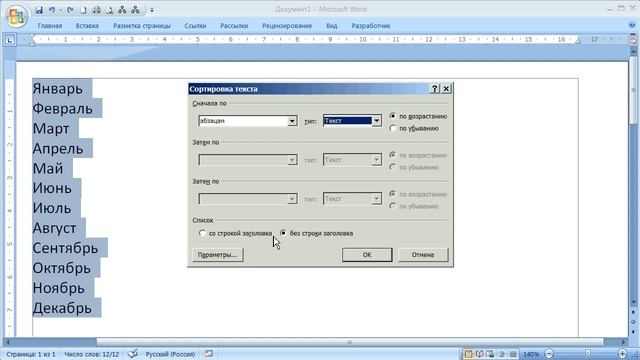Viewport: 640px width, 360px height.
Task: Click the word Январь in the document
Action: pos(58,89)
